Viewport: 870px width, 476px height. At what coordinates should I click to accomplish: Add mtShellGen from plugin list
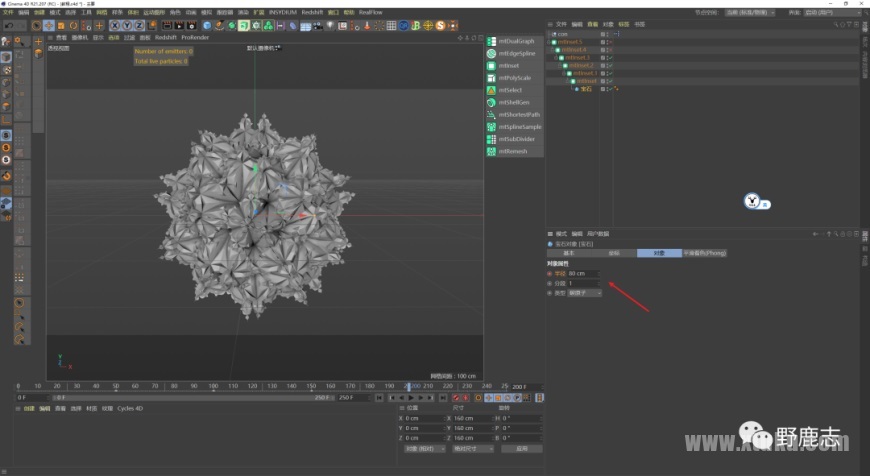(x=514, y=102)
